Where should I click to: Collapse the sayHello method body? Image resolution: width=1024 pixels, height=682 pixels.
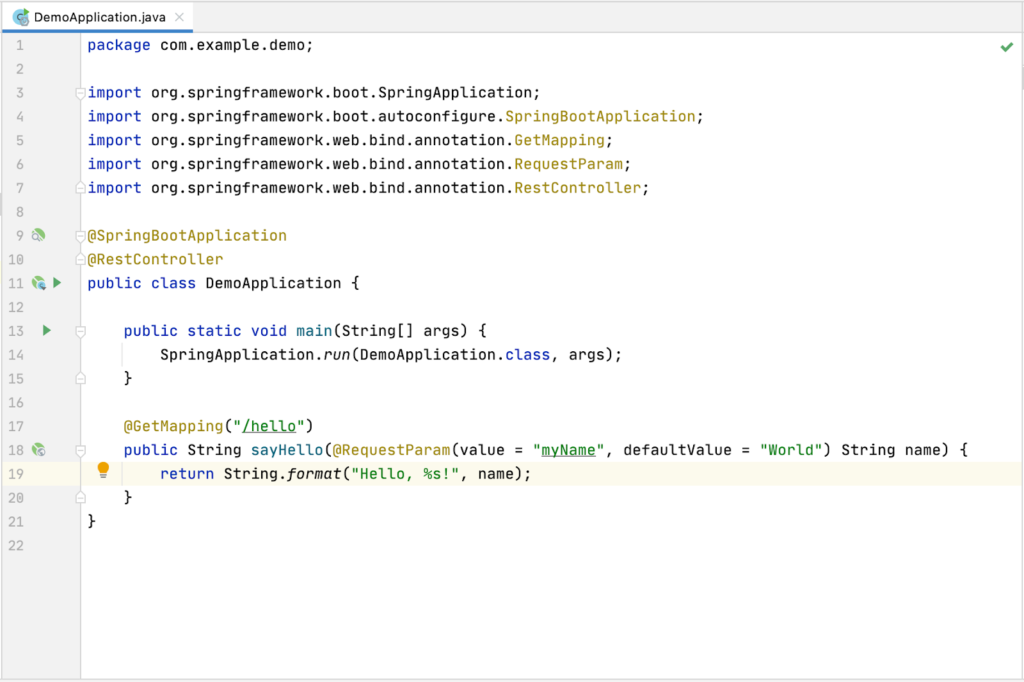click(80, 449)
